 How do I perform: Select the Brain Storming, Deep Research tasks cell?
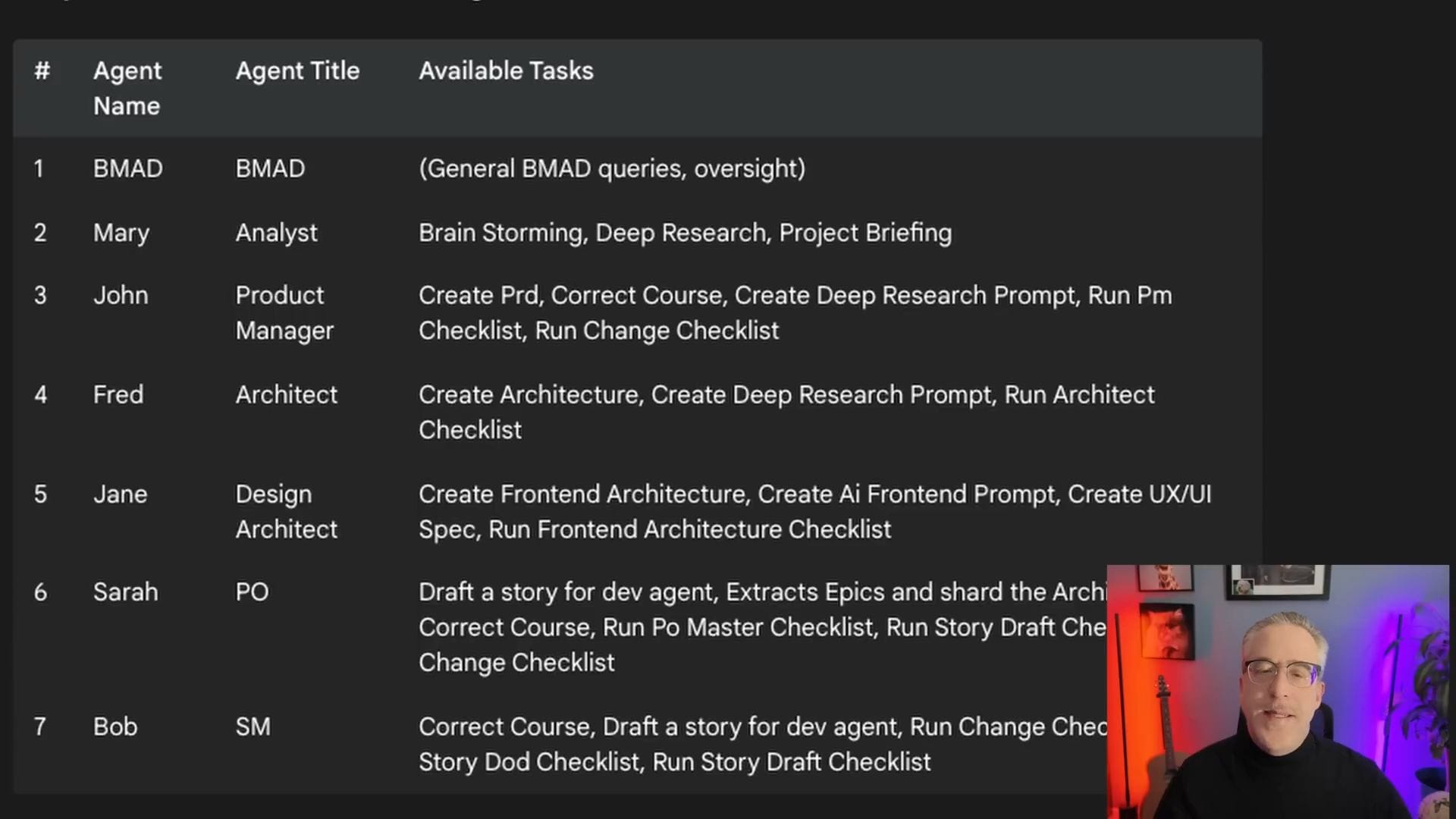[x=685, y=233]
